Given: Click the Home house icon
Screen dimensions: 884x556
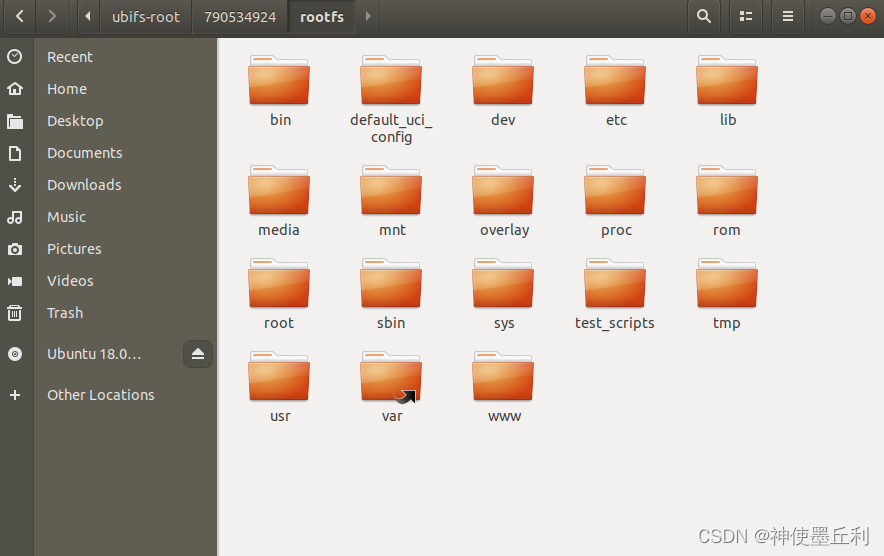Looking at the screenshot, I should [x=15, y=89].
